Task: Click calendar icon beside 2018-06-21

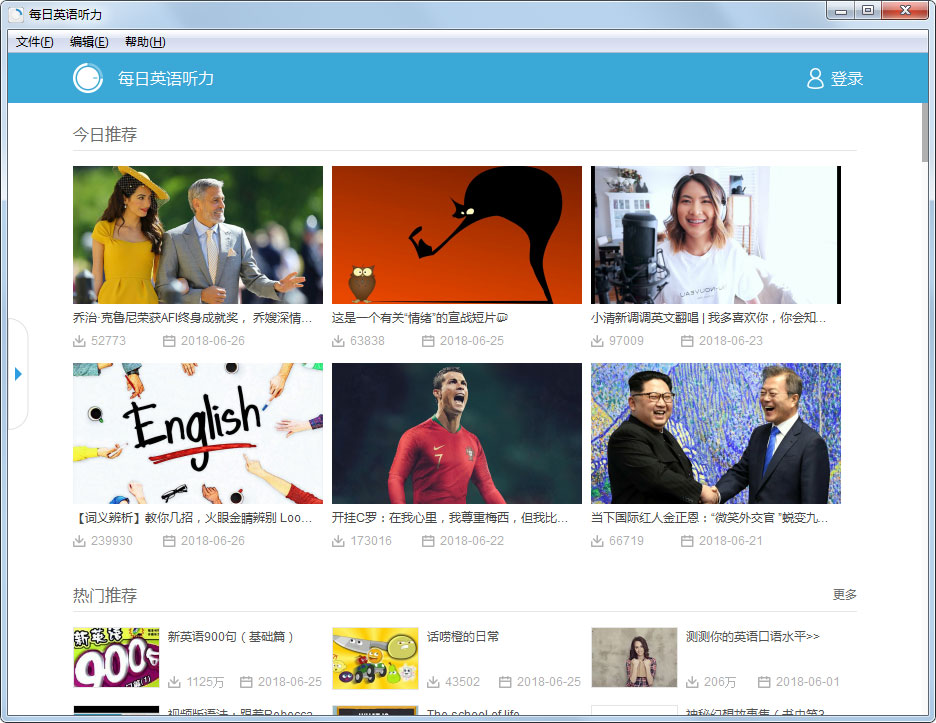Action: coord(687,541)
